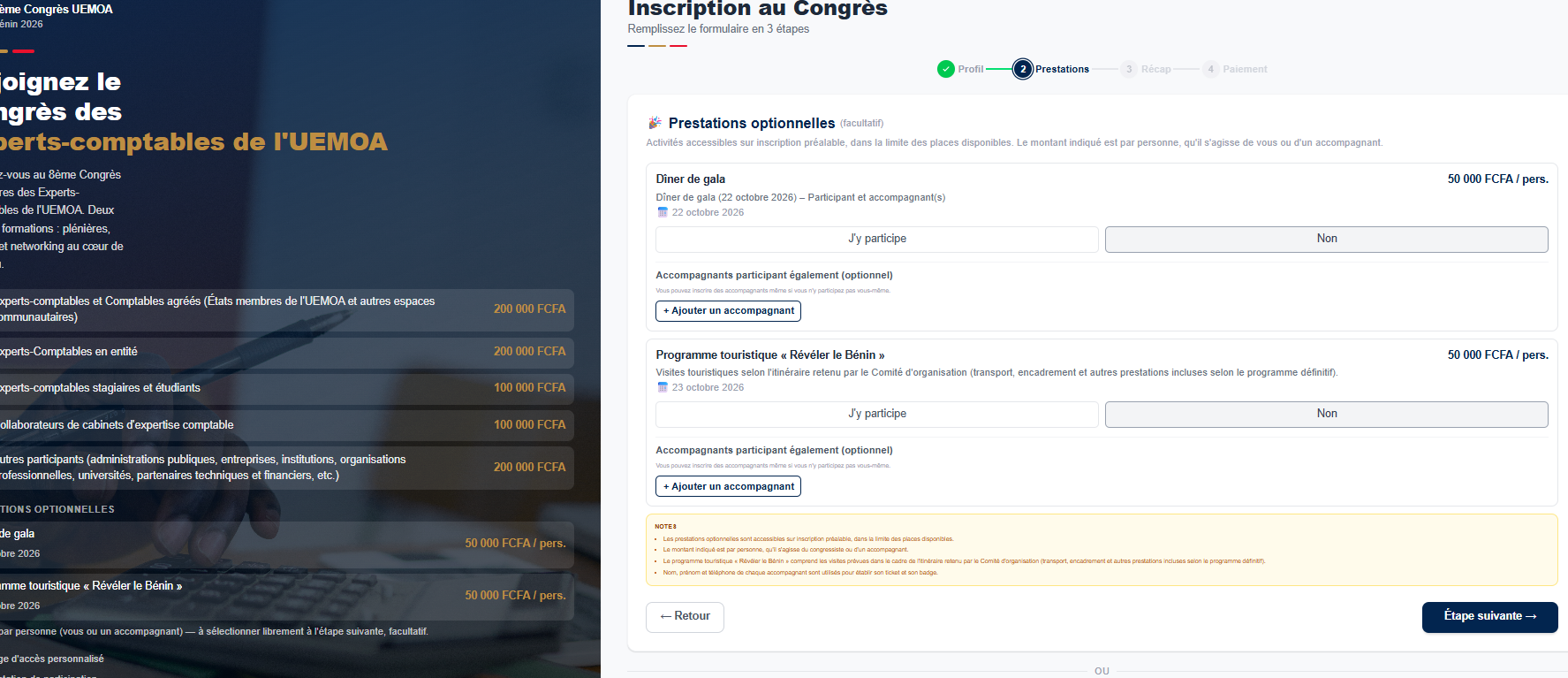Click the "Inscription au Congrès" heading
Viewport: 1568px width, 678px height.
(x=757, y=8)
